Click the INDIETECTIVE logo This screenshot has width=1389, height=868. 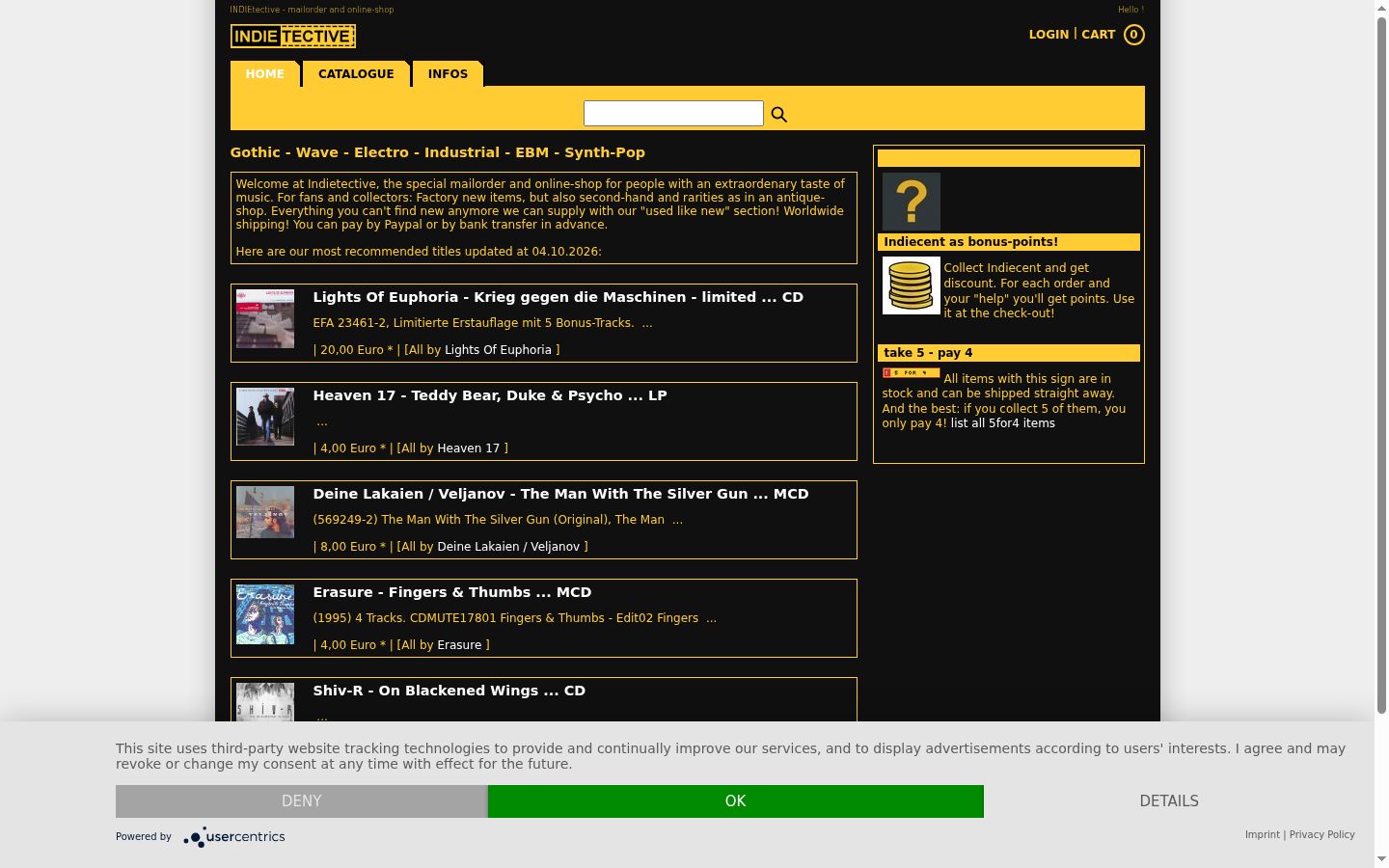pyautogui.click(x=293, y=37)
